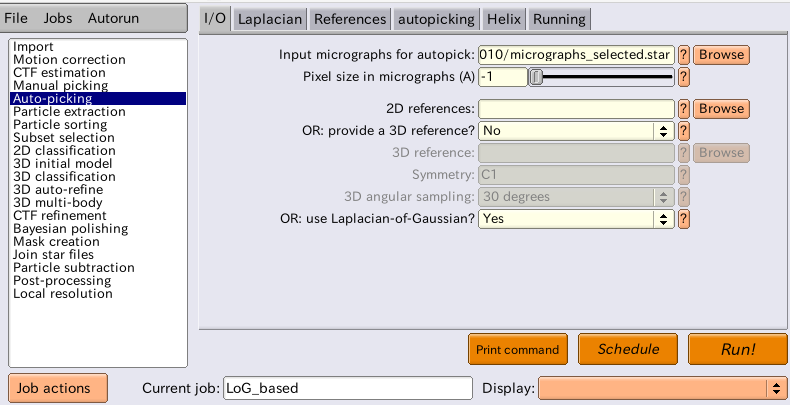Open the Display dropdown at bottom
The height and width of the screenshot is (405, 790).
(661, 388)
